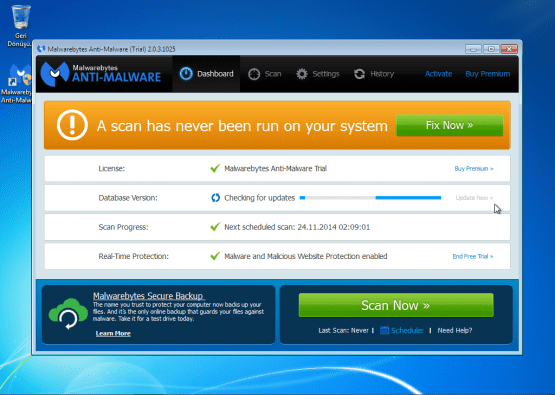The width and height of the screenshot is (555, 395).
Task: Click Learn More under Secure Backup
Action: pos(113,333)
